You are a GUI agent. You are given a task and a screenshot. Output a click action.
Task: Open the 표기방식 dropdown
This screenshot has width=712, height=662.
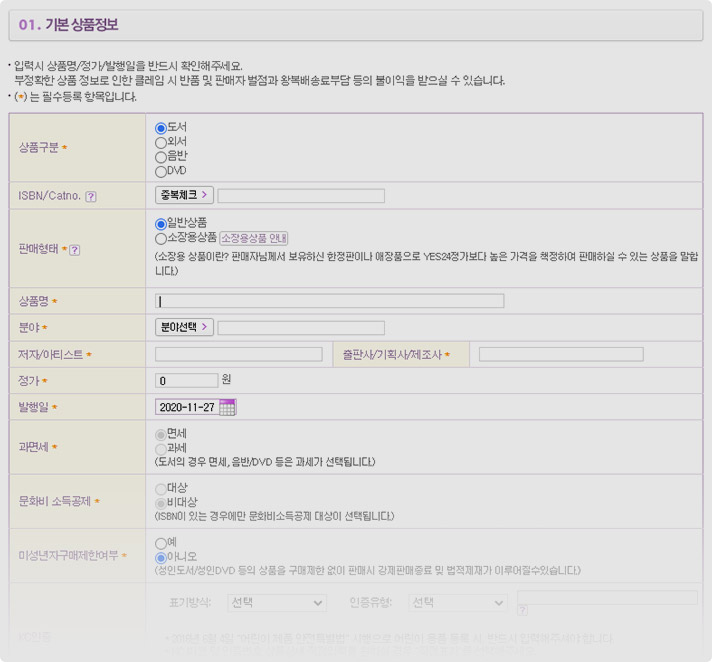277,603
